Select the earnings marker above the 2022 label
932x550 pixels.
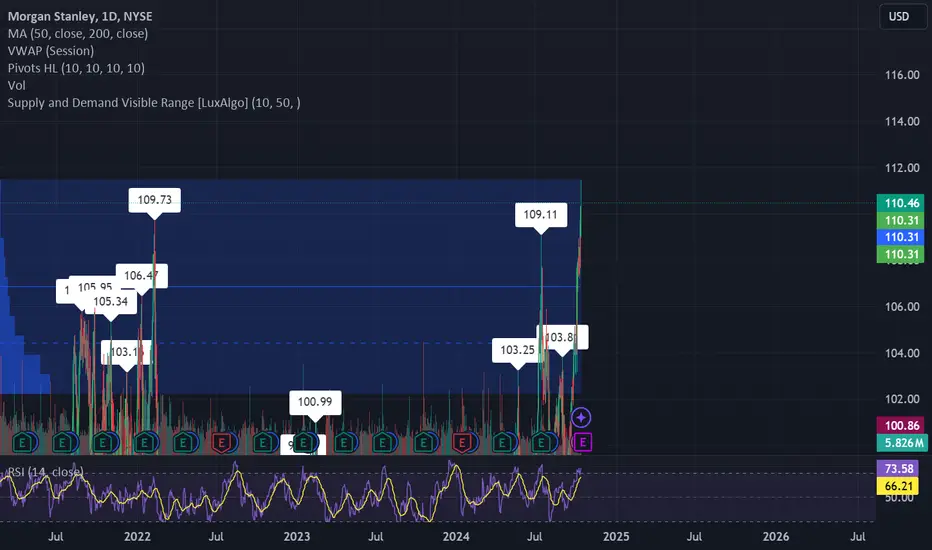(144, 442)
